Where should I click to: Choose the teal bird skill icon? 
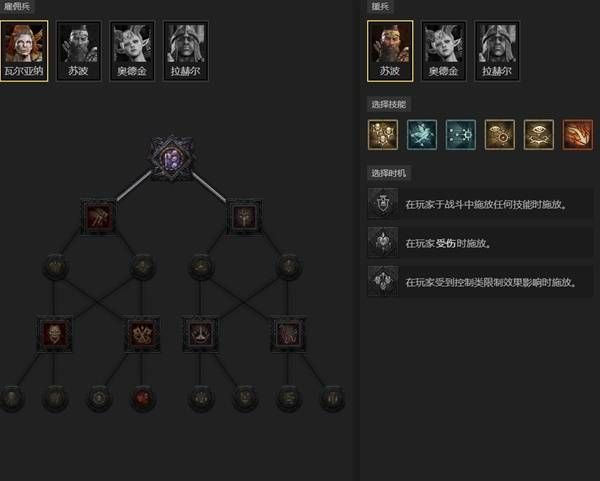(422, 134)
